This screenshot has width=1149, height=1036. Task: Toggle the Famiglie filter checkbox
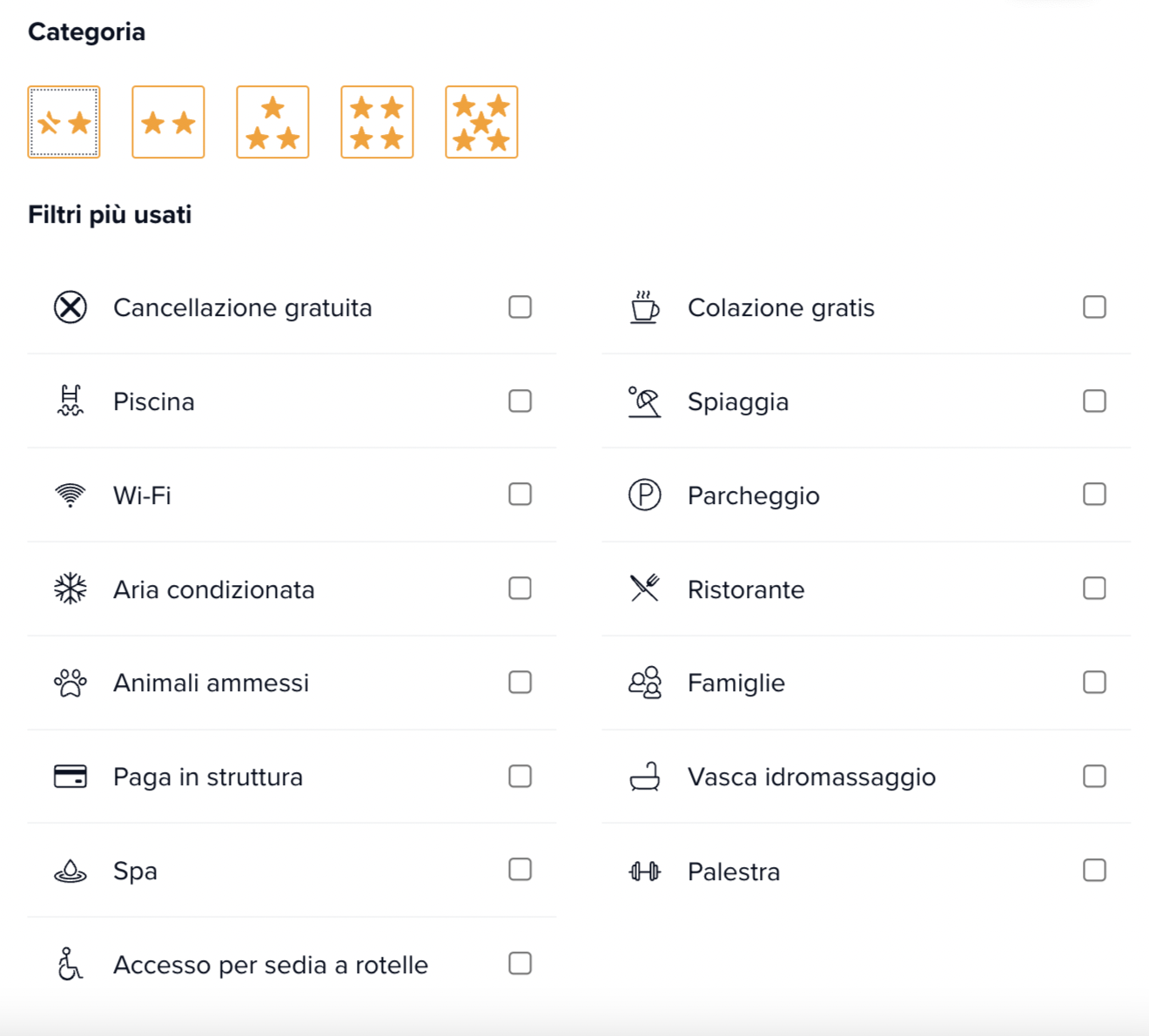(1094, 683)
